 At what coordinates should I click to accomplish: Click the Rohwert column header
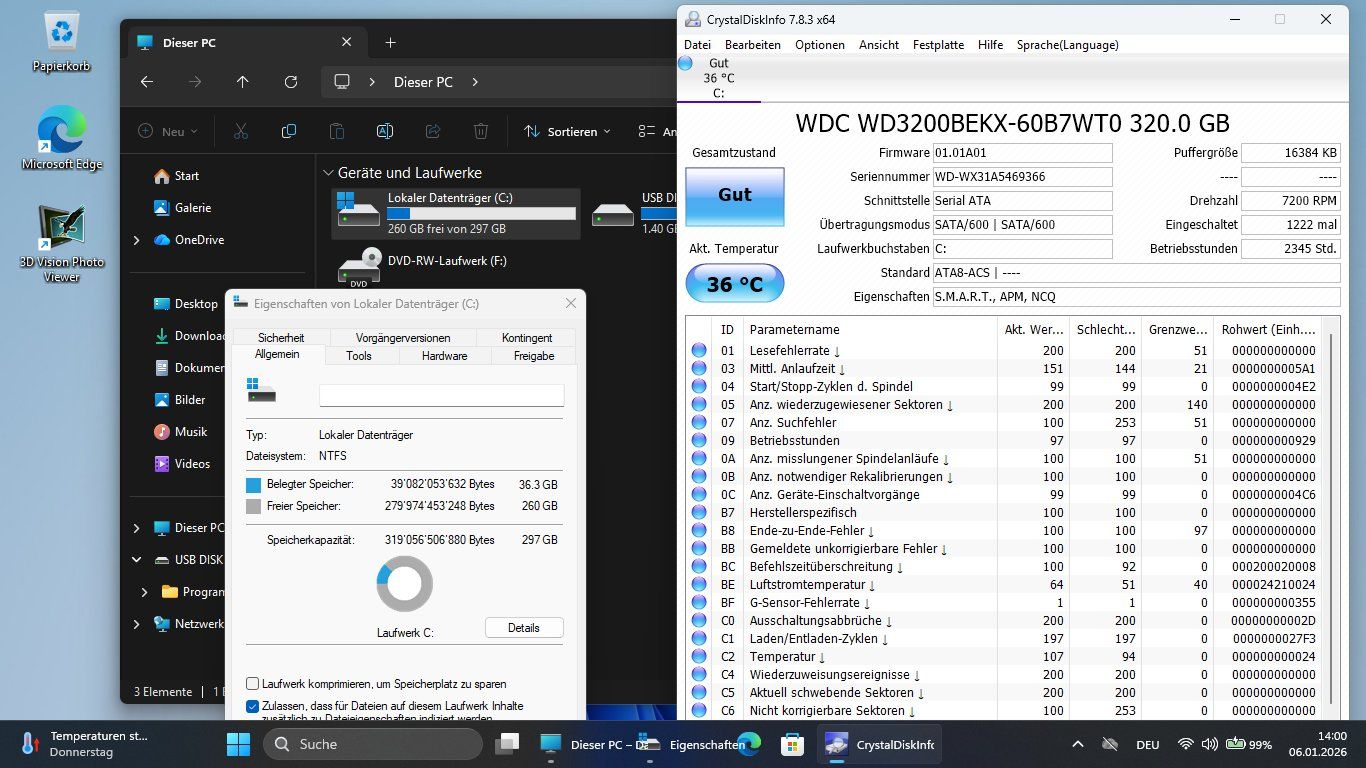tap(1266, 329)
